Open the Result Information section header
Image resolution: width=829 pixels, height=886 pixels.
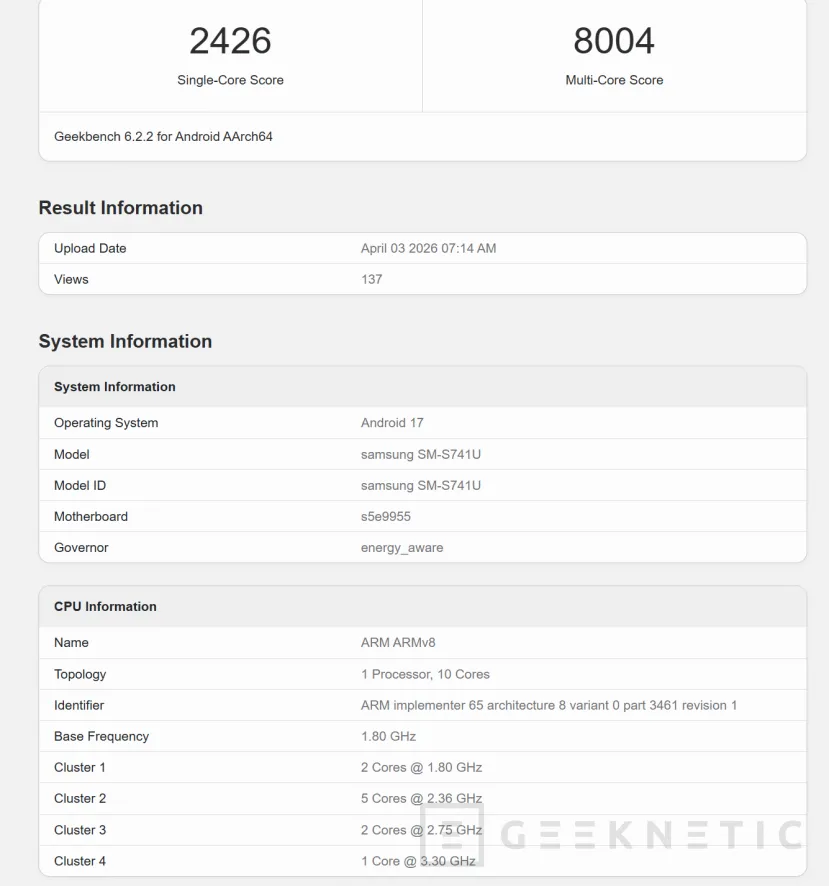tap(120, 208)
